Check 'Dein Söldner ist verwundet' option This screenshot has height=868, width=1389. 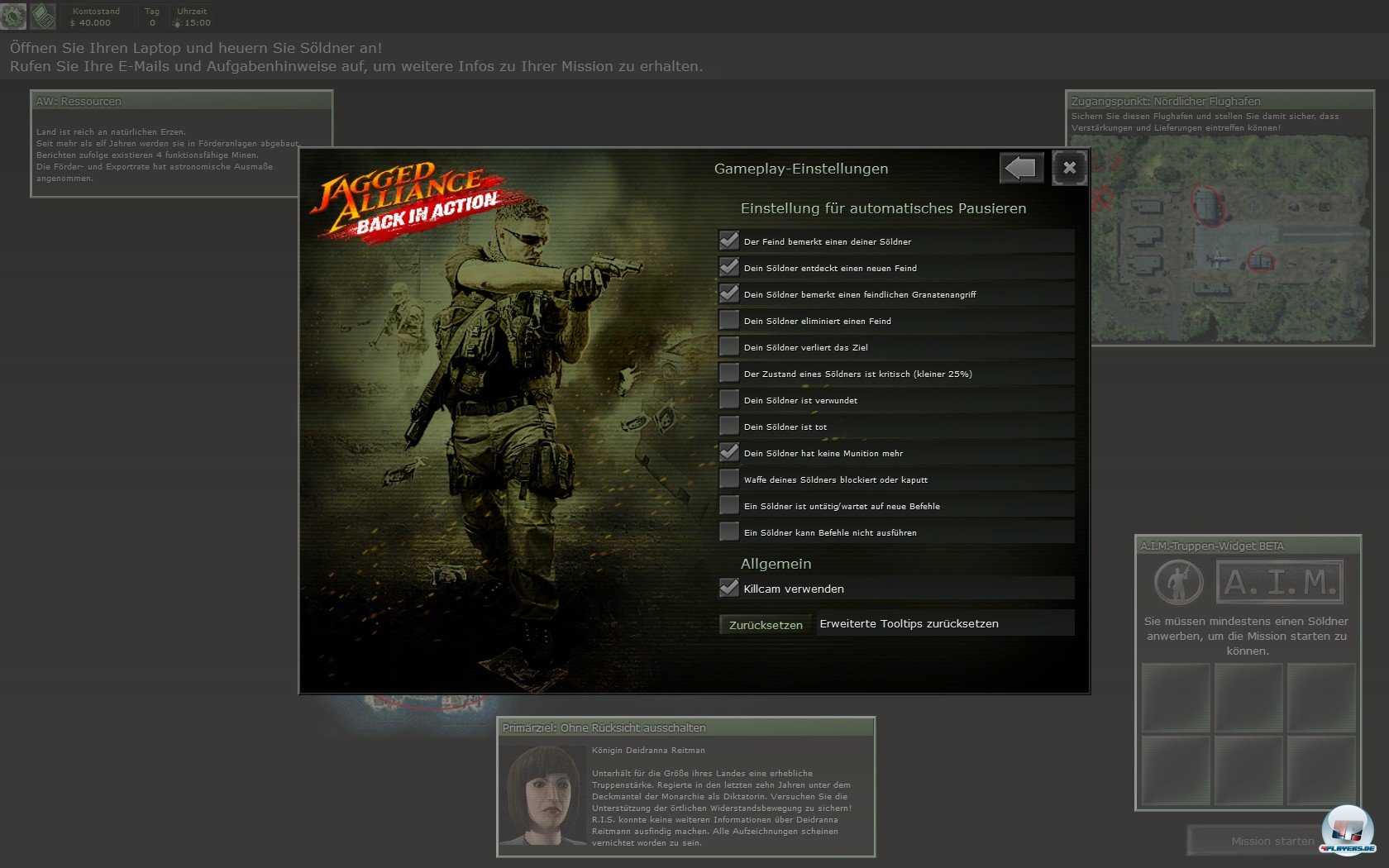[729, 399]
